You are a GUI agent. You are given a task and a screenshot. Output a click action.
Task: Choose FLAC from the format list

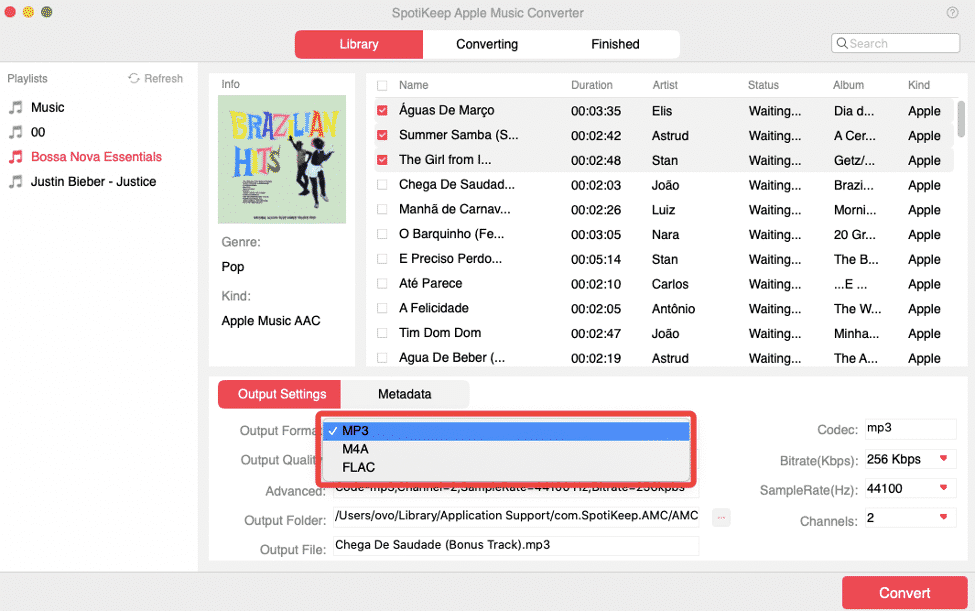(x=357, y=466)
